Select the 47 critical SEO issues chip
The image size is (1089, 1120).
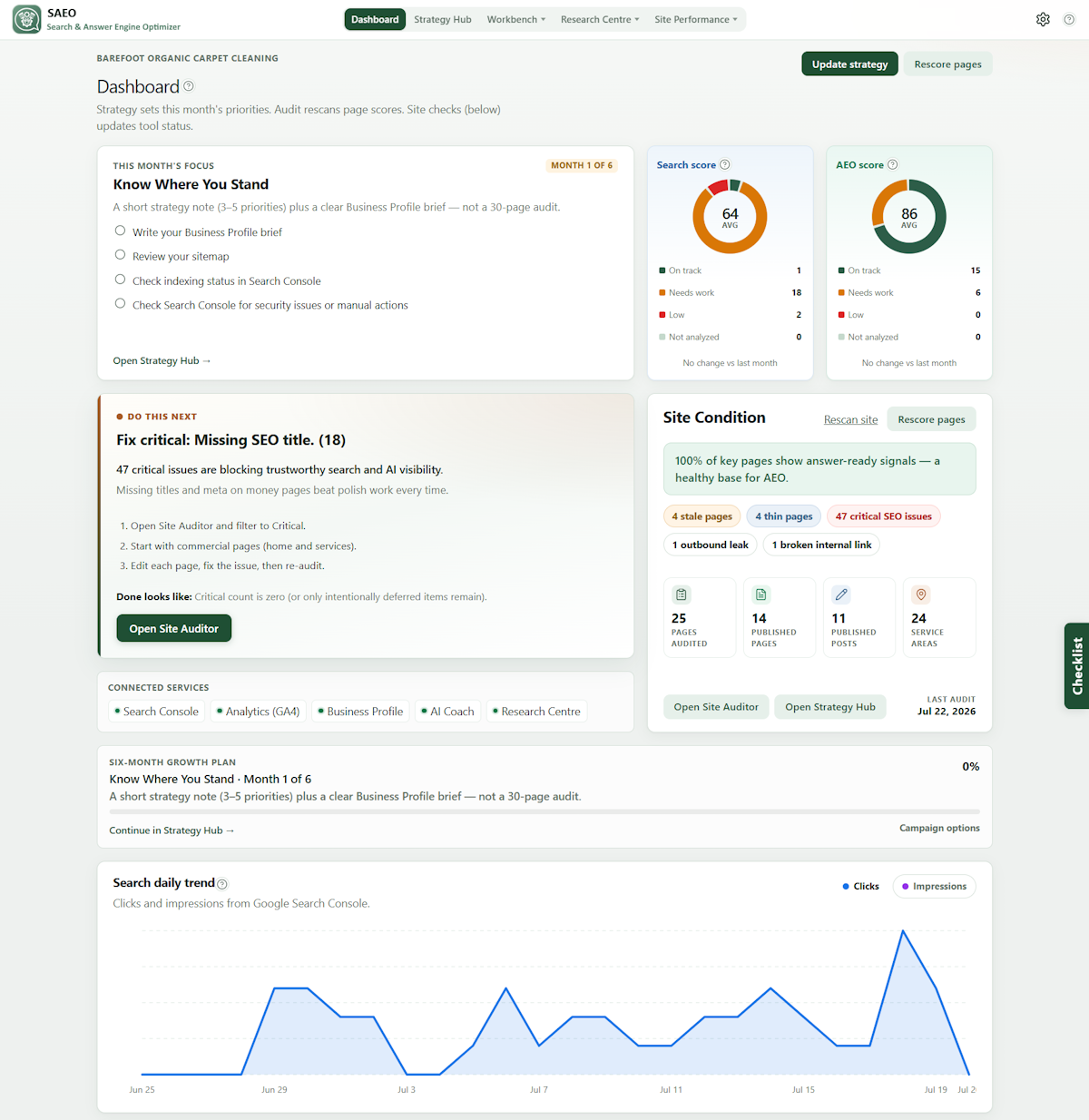883,516
